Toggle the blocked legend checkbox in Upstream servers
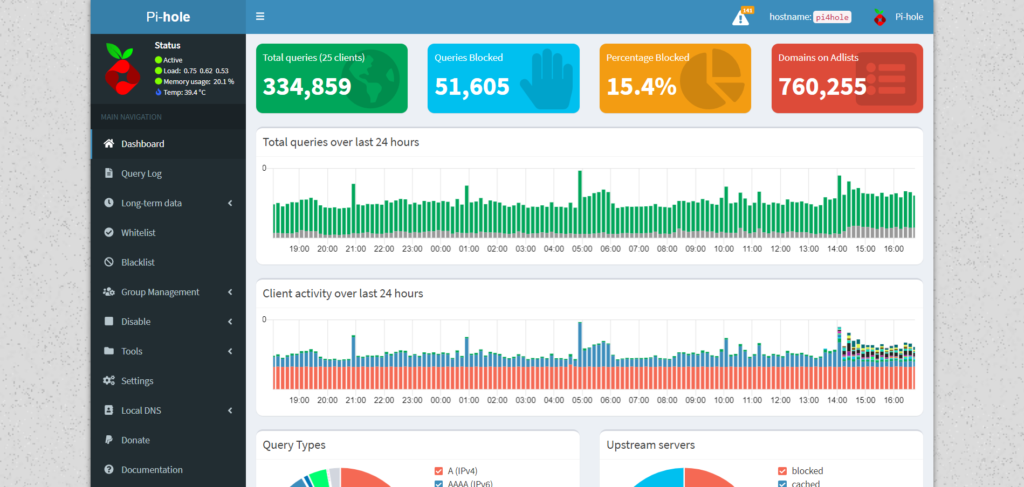1024x487 pixels. click(782, 471)
